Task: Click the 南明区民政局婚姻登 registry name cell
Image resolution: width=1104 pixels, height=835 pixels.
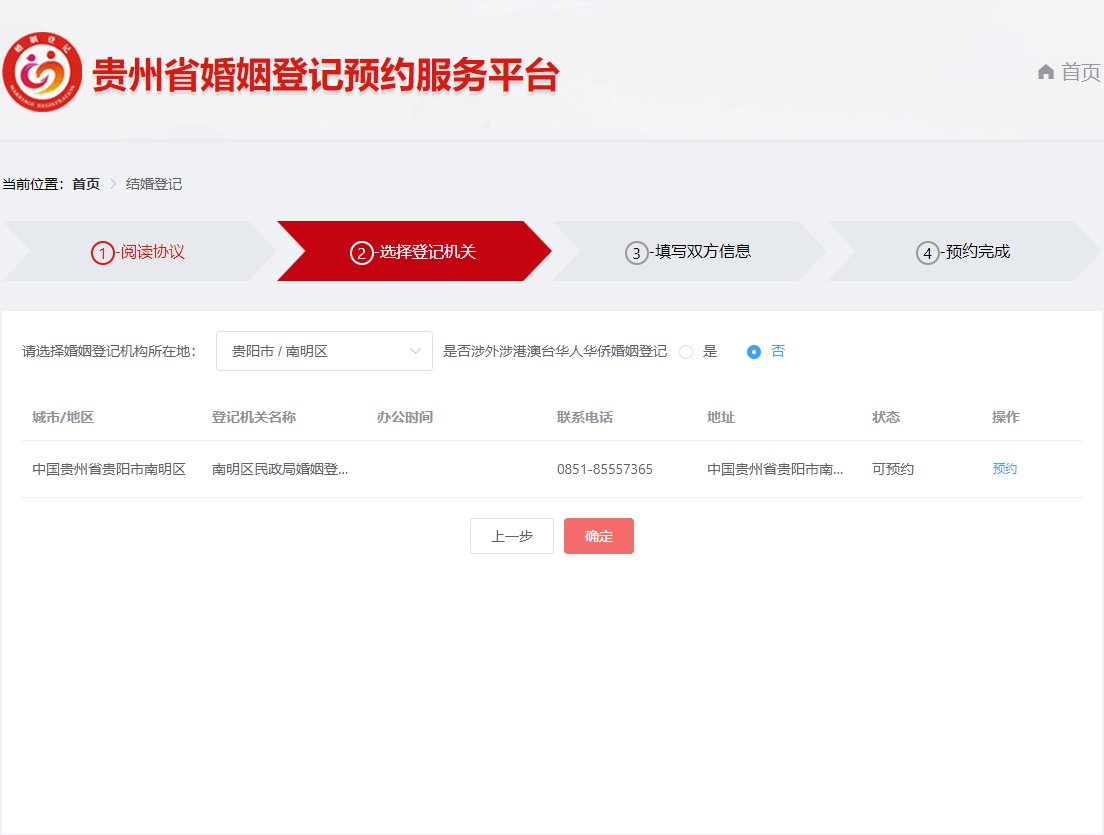Action: [x=280, y=469]
